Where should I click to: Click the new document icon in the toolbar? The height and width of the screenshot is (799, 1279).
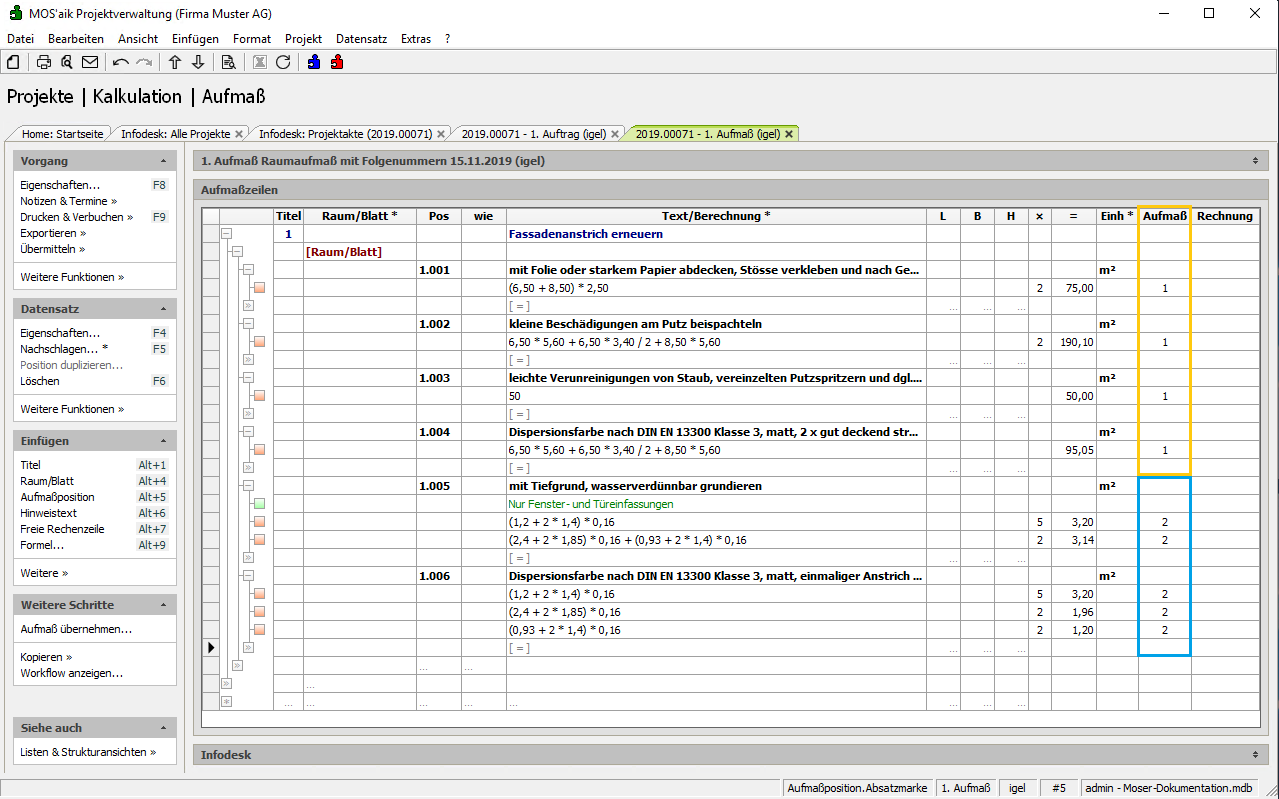pos(13,62)
